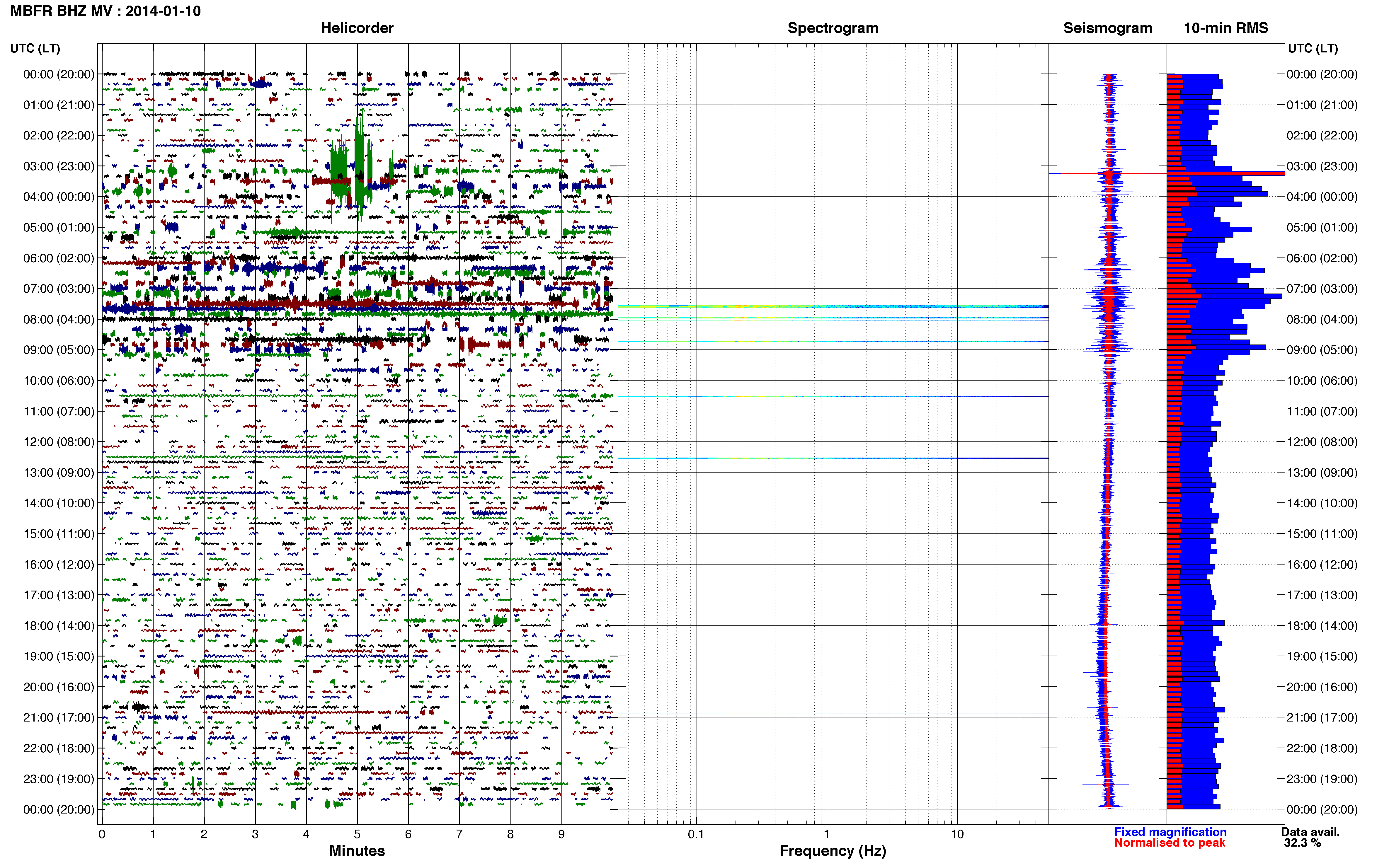Click the left '03:00 (23:00)' time label
1389x868 pixels.
[59, 166]
